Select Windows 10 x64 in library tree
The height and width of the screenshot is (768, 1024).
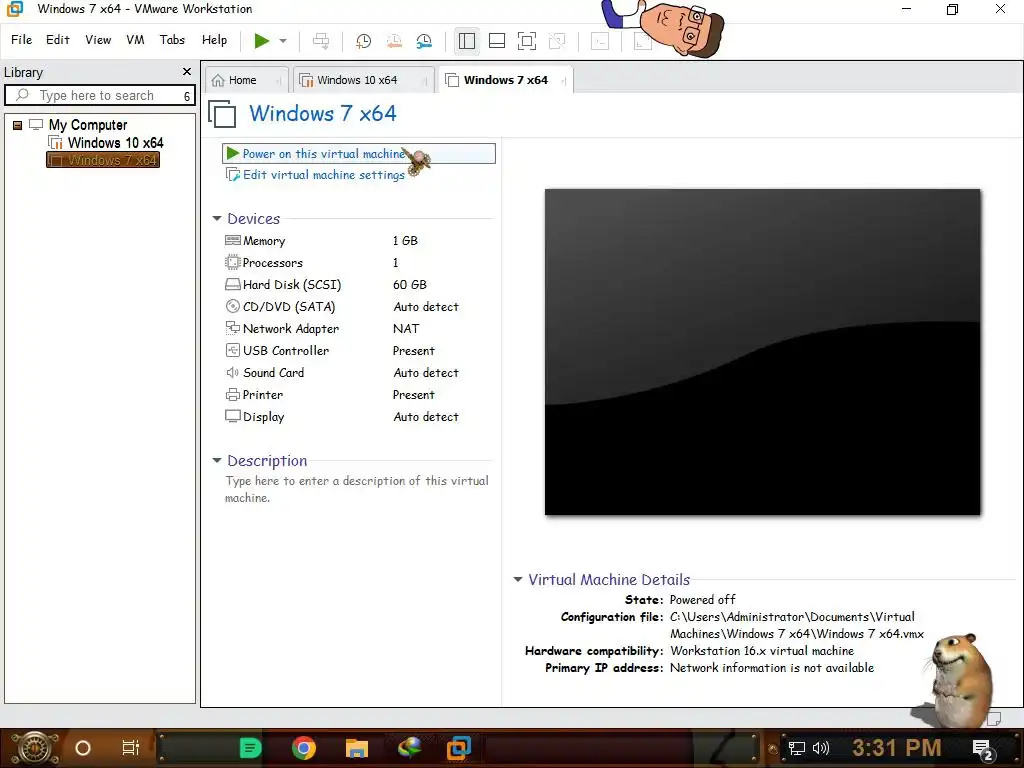[115, 142]
